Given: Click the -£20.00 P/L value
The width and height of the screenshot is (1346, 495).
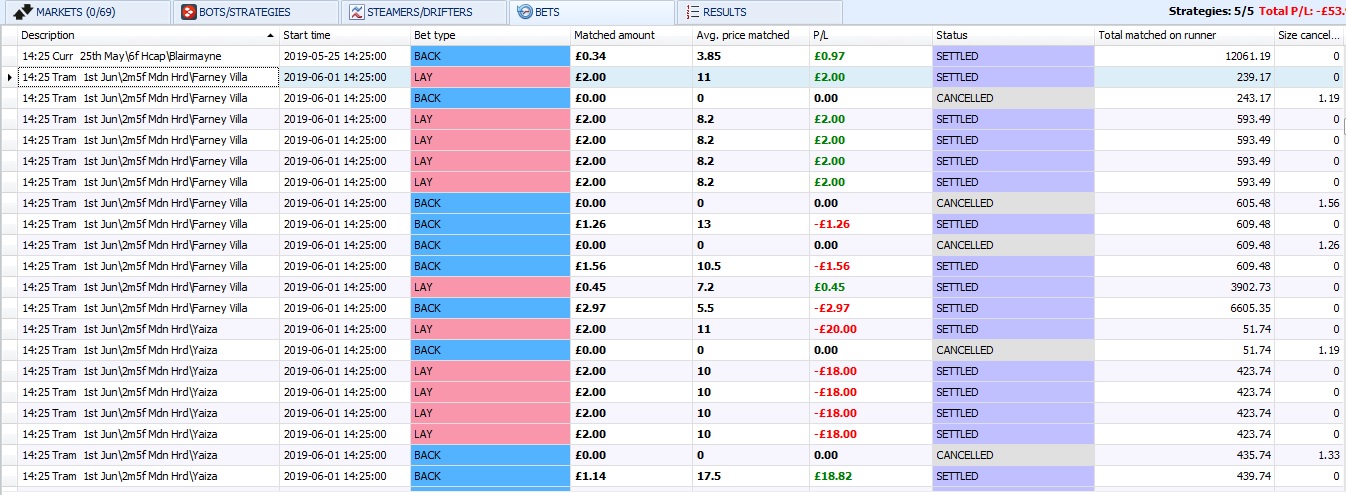Looking at the screenshot, I should tap(835, 329).
